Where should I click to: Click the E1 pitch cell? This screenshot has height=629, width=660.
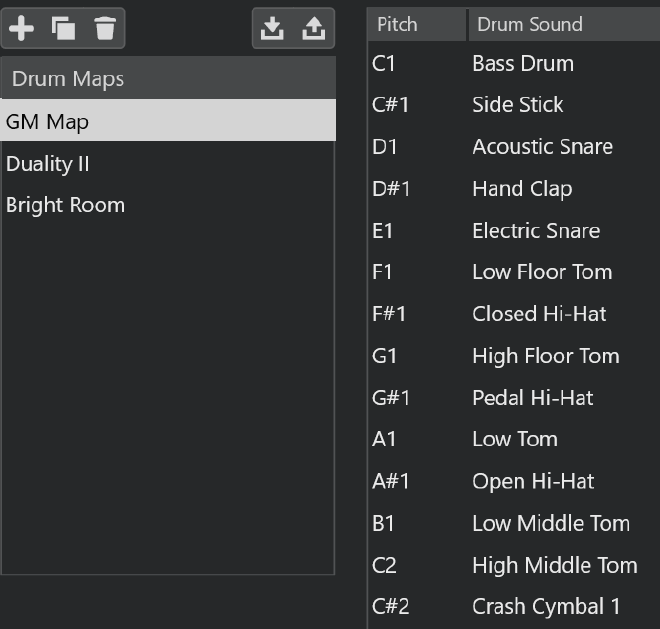coord(383,230)
